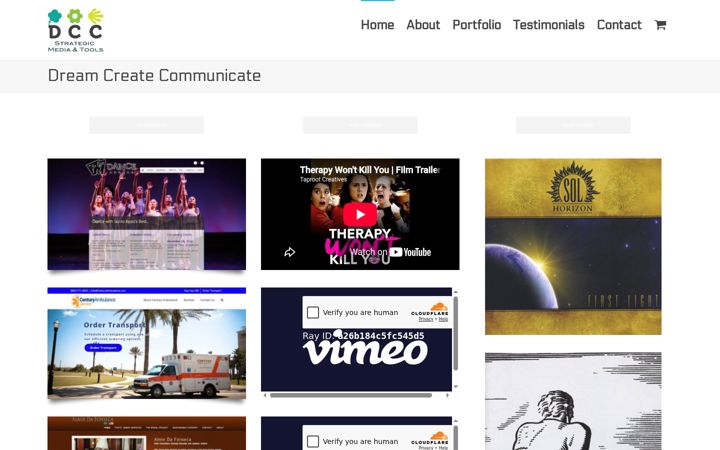Click the Cloudflare logo in Vimeo frame
This screenshot has width=720, height=450.
click(x=430, y=309)
